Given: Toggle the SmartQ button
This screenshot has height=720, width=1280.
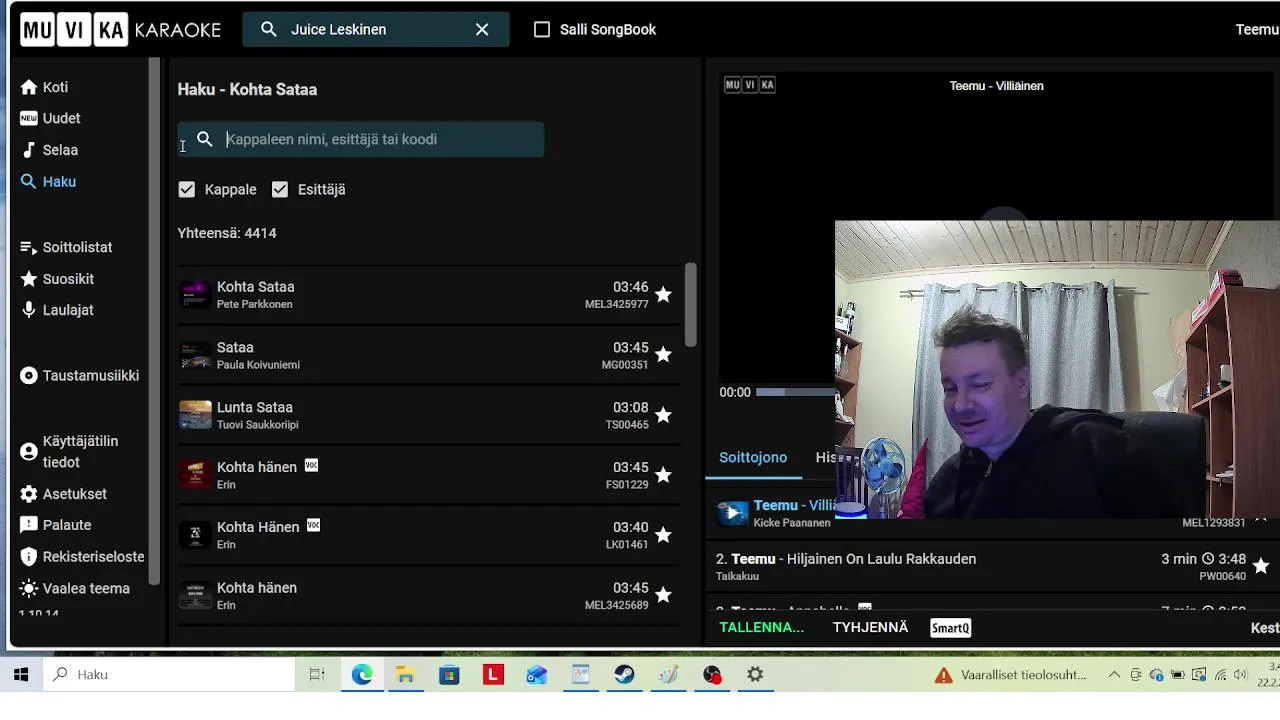Looking at the screenshot, I should tap(950, 628).
